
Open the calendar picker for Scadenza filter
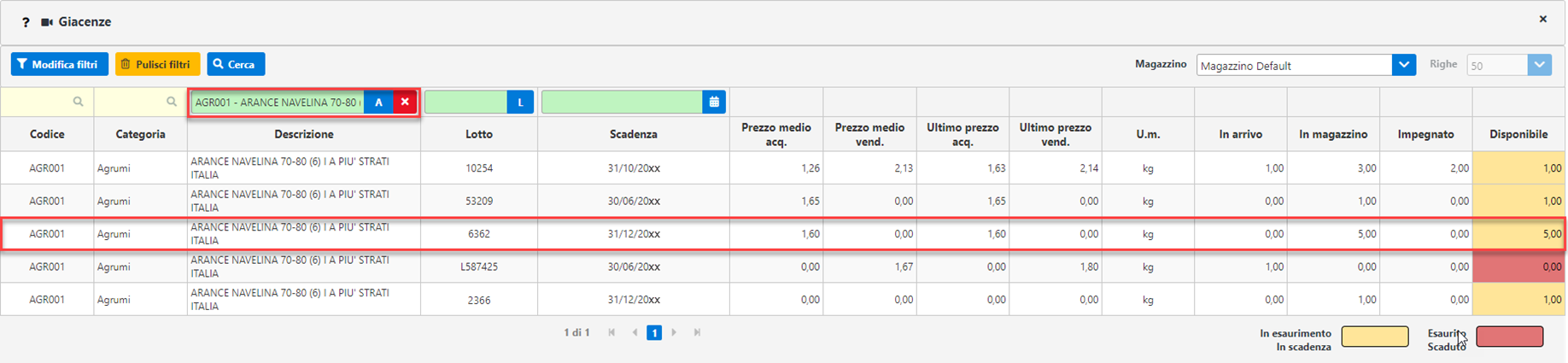(x=714, y=102)
